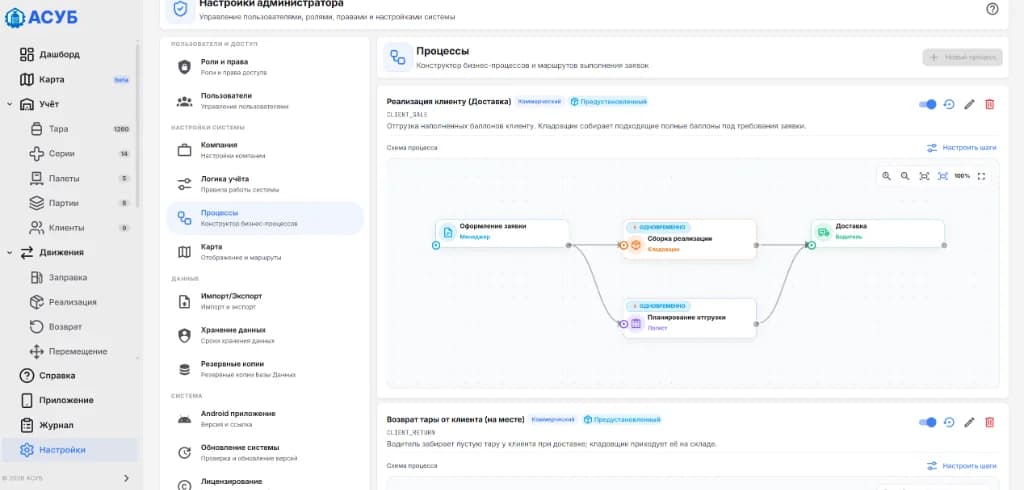
Task: Open the Карта map icon in main sidebar
Action: tap(26, 80)
